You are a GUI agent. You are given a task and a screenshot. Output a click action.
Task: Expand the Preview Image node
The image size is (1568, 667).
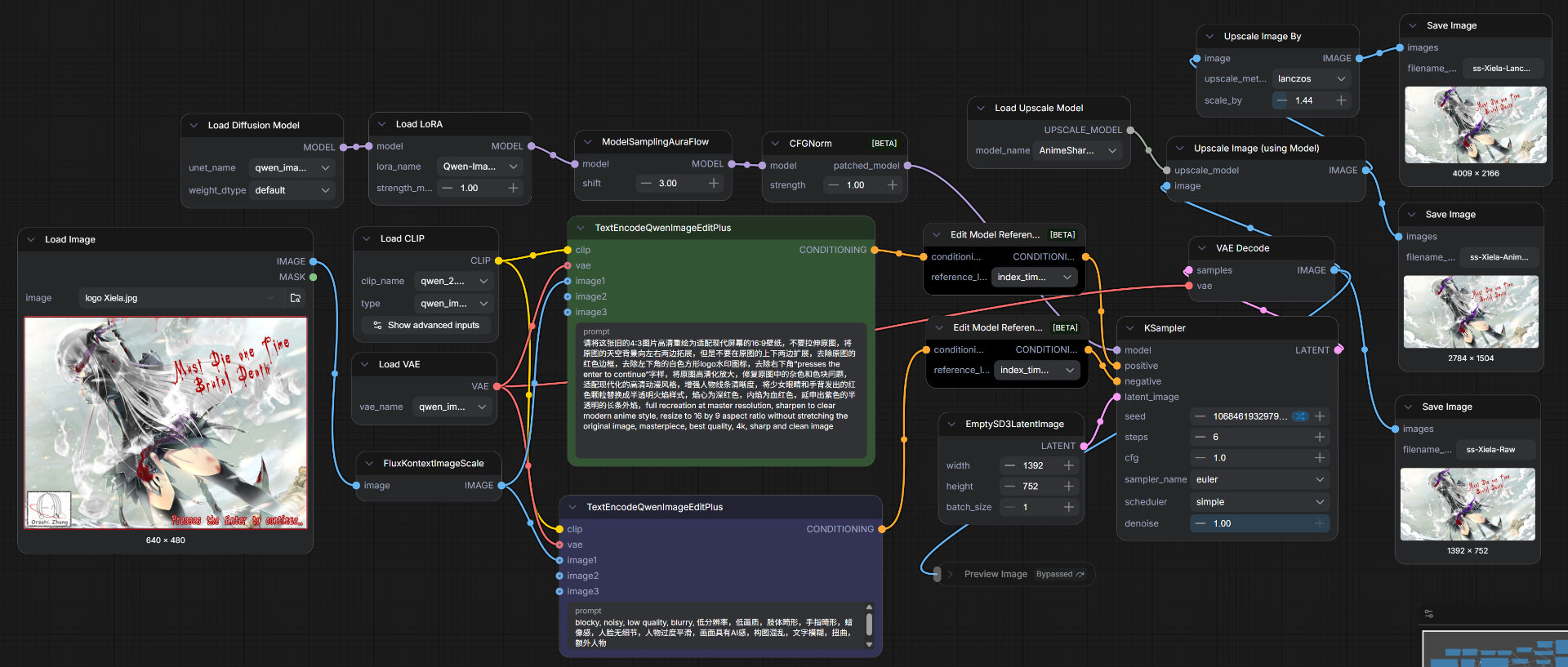pos(951,574)
